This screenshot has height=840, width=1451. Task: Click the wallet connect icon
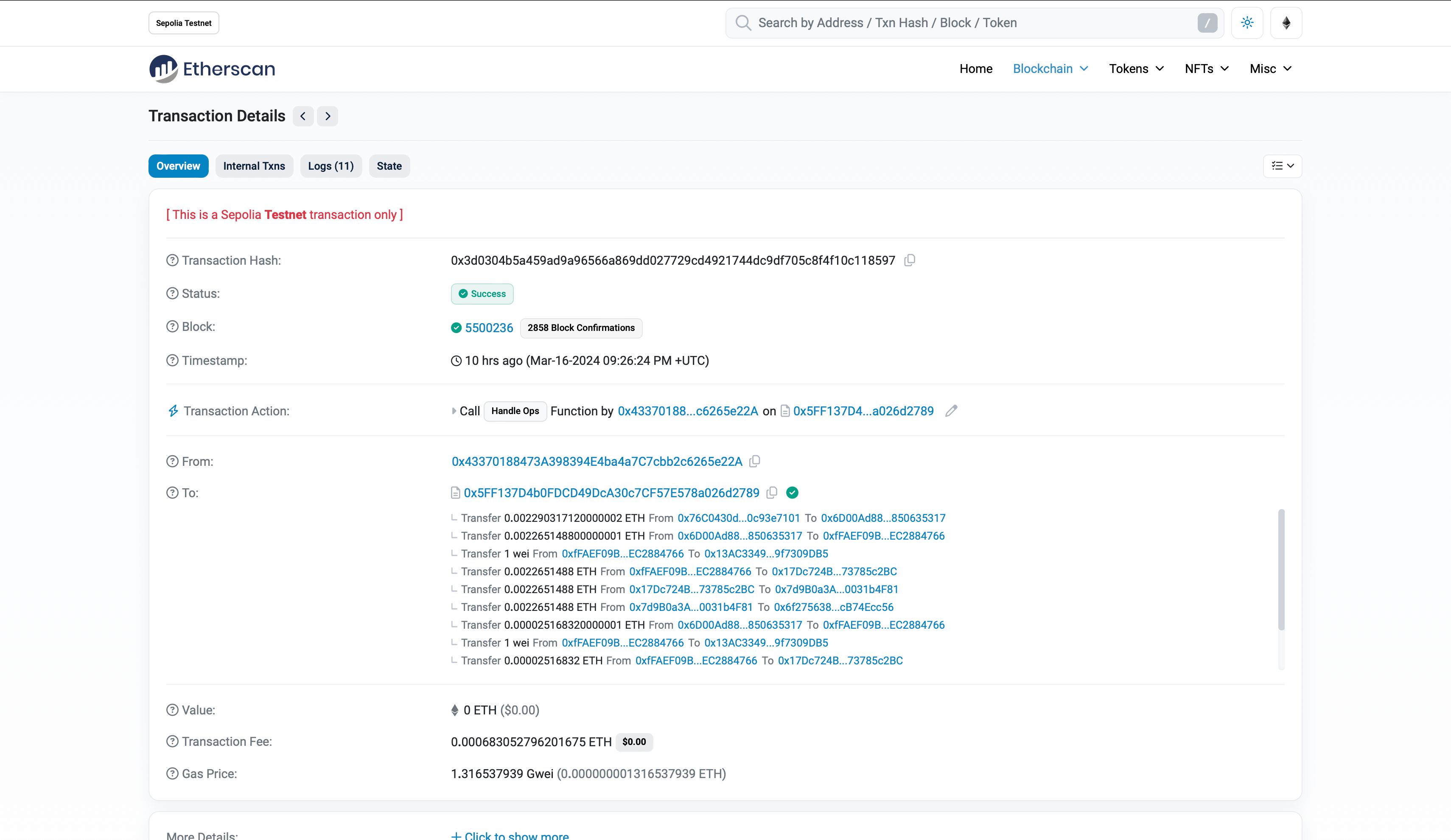pyautogui.click(x=1286, y=22)
